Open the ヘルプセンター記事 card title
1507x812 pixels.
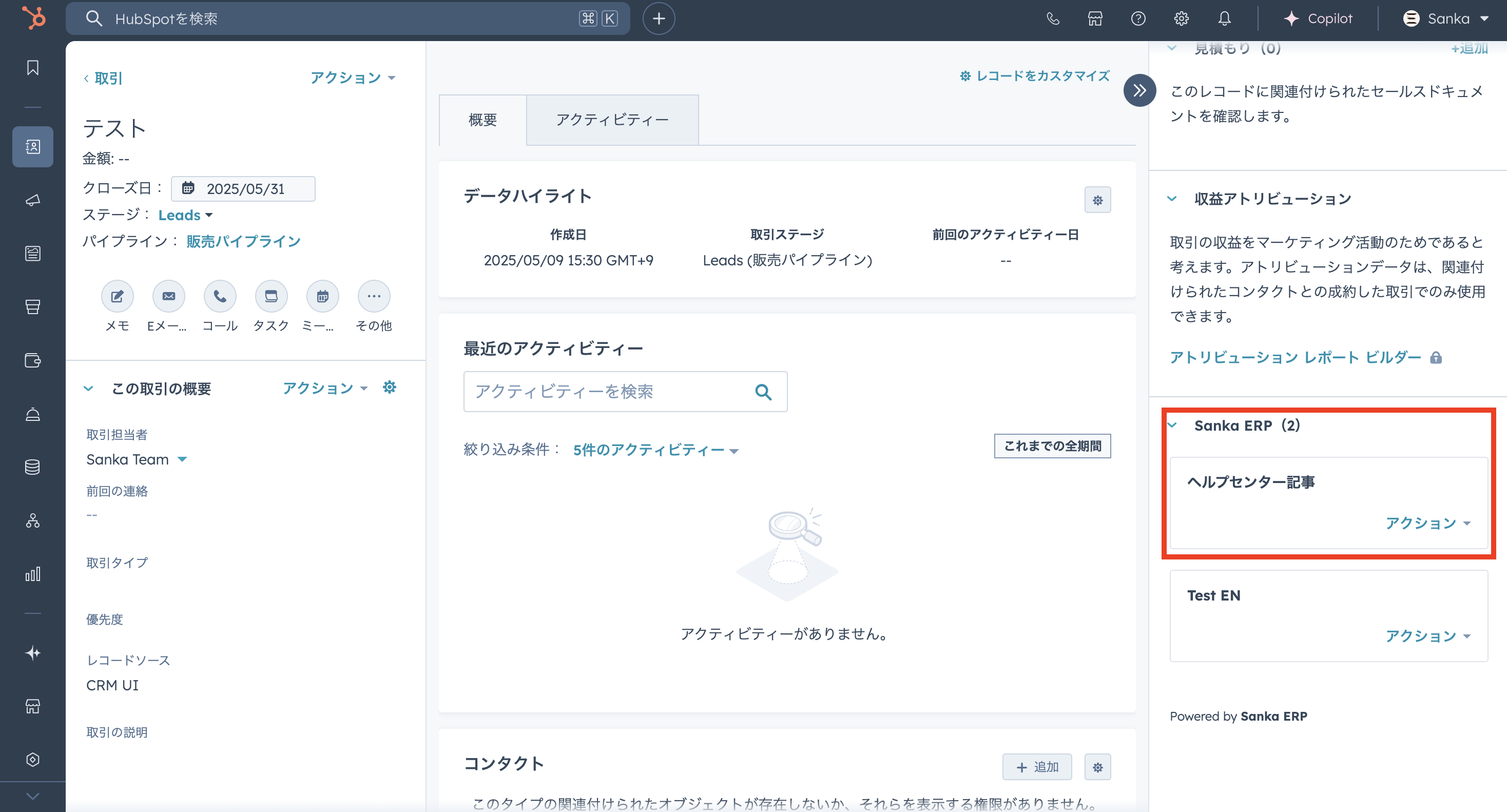[1251, 481]
